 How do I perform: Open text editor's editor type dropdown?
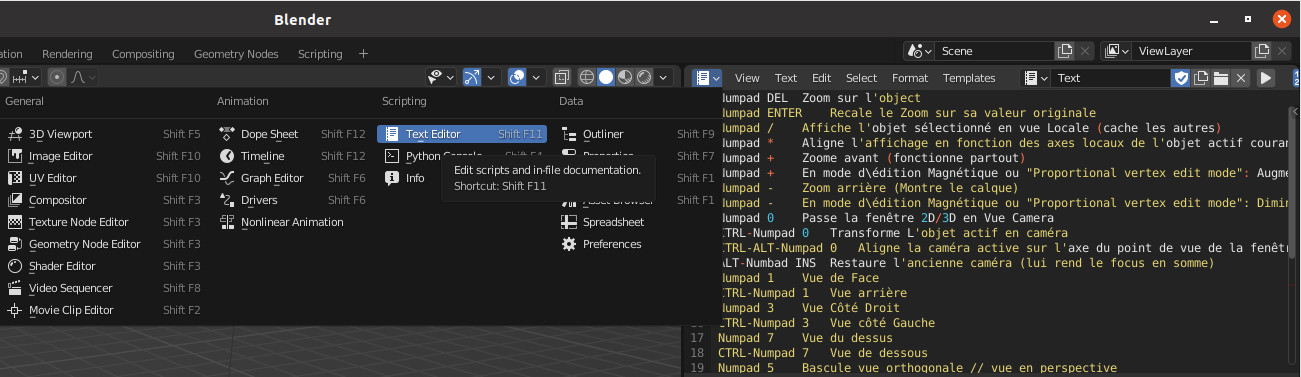pos(708,77)
